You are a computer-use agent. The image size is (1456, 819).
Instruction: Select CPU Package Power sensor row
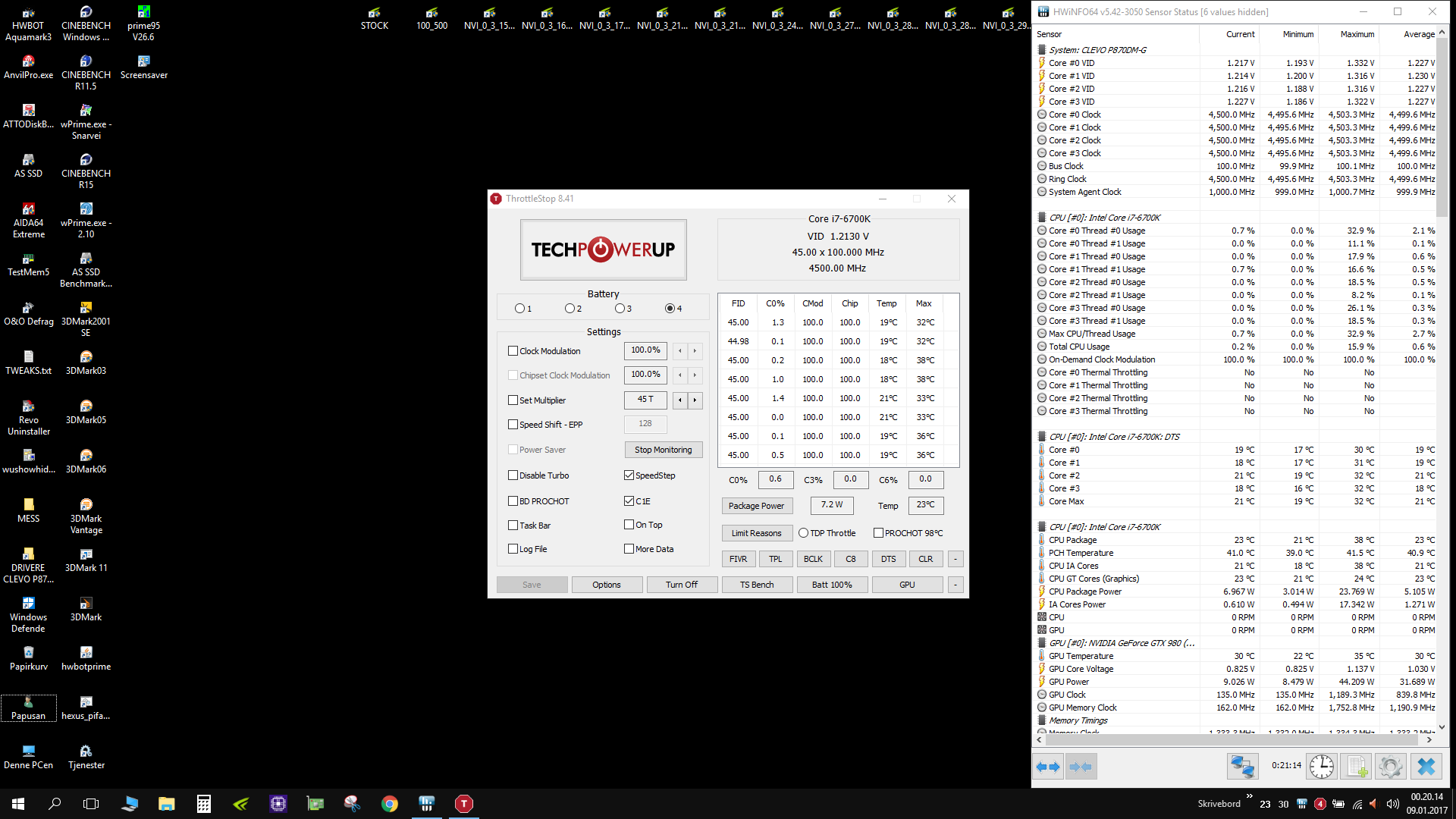pyautogui.click(x=1236, y=591)
